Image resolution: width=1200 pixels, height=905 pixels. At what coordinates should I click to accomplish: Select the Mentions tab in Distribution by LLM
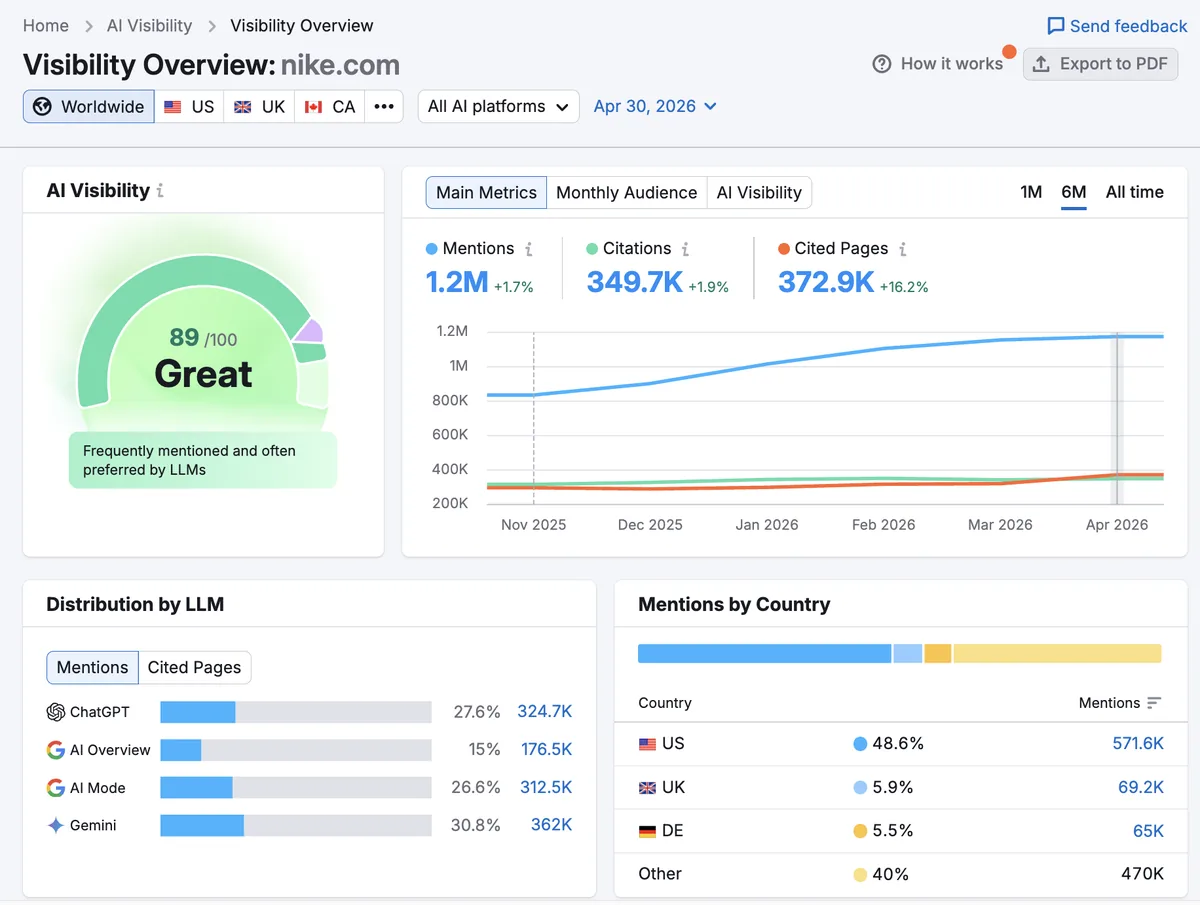(x=92, y=668)
